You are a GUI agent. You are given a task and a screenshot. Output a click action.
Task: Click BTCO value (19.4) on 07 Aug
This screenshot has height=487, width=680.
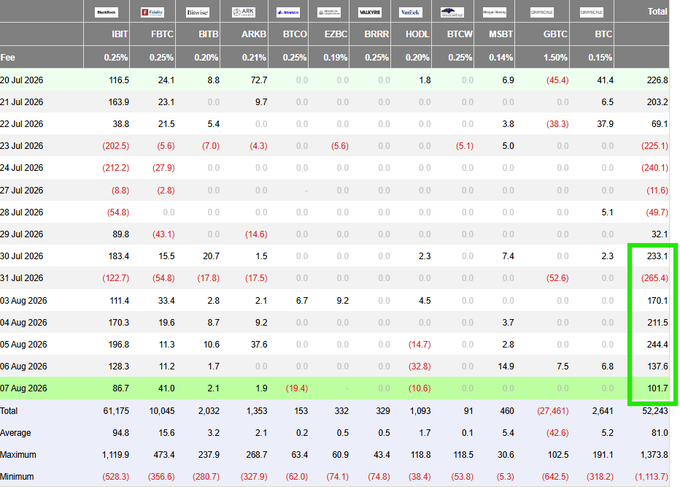pos(297,388)
